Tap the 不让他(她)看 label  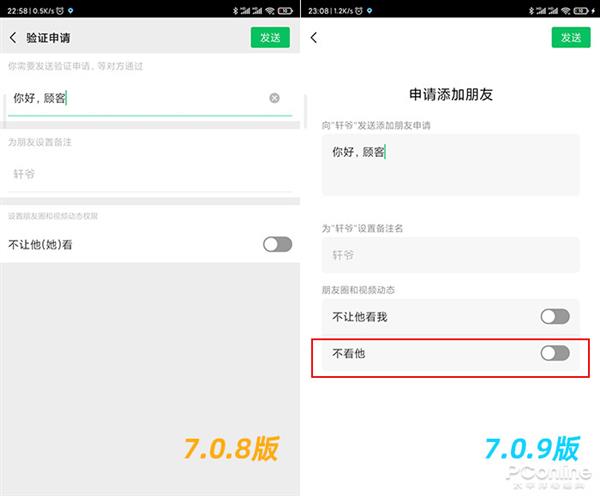(x=40, y=245)
